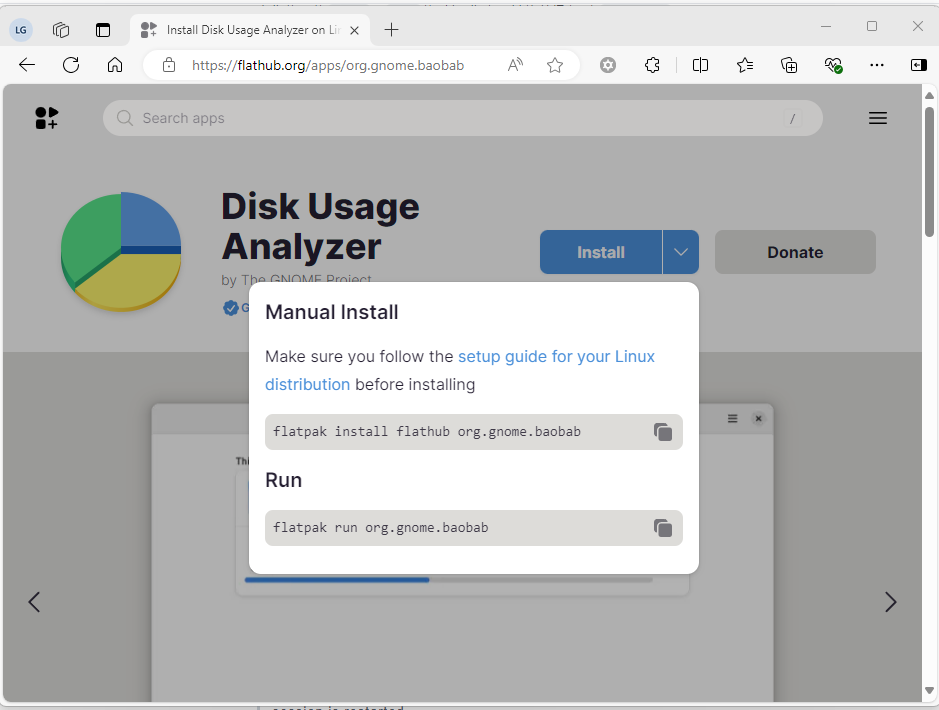Show the next screenshot in carousel
Image resolution: width=939 pixels, height=710 pixels.
890,602
